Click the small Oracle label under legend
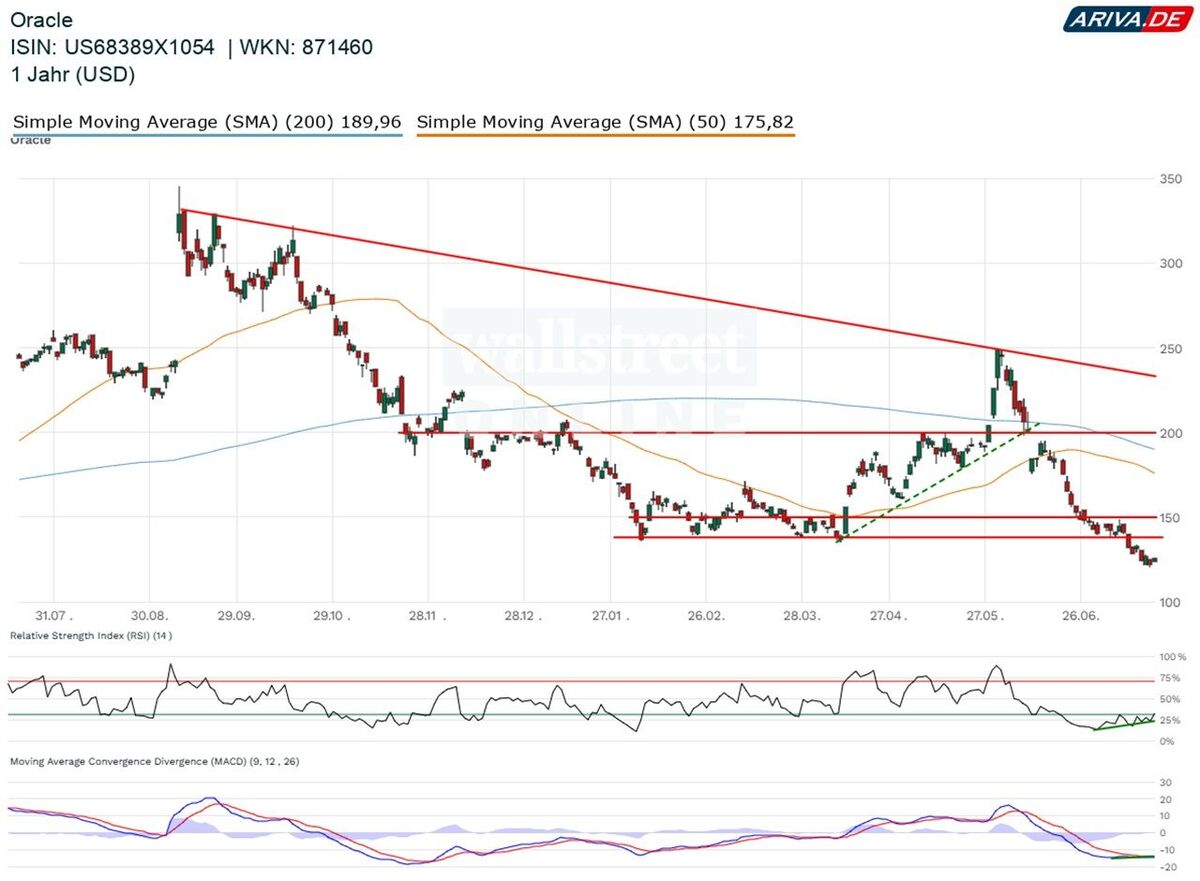This screenshot has height=881, width=1200. 30,141
